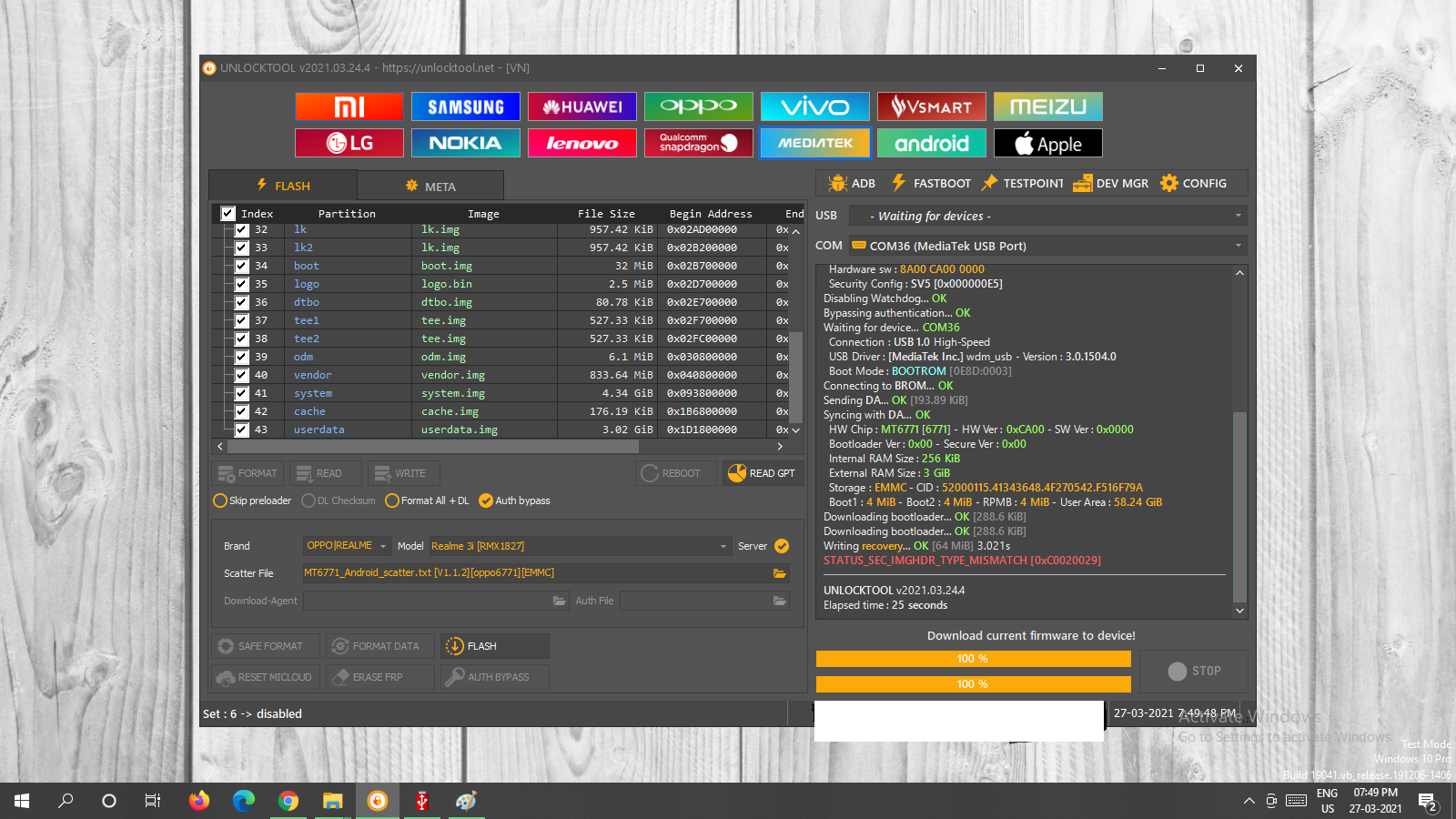
Task: Enable the Skip preloader option
Action: point(252,500)
